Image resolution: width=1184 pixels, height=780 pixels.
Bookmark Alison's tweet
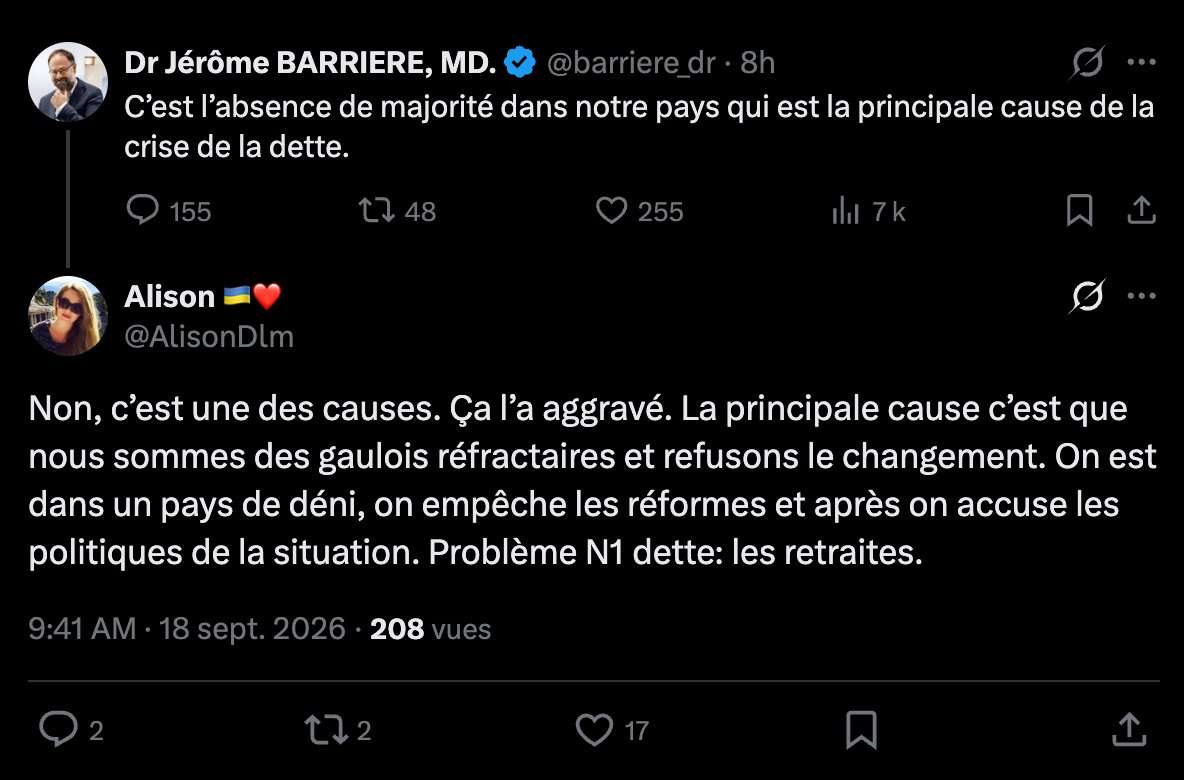click(862, 730)
